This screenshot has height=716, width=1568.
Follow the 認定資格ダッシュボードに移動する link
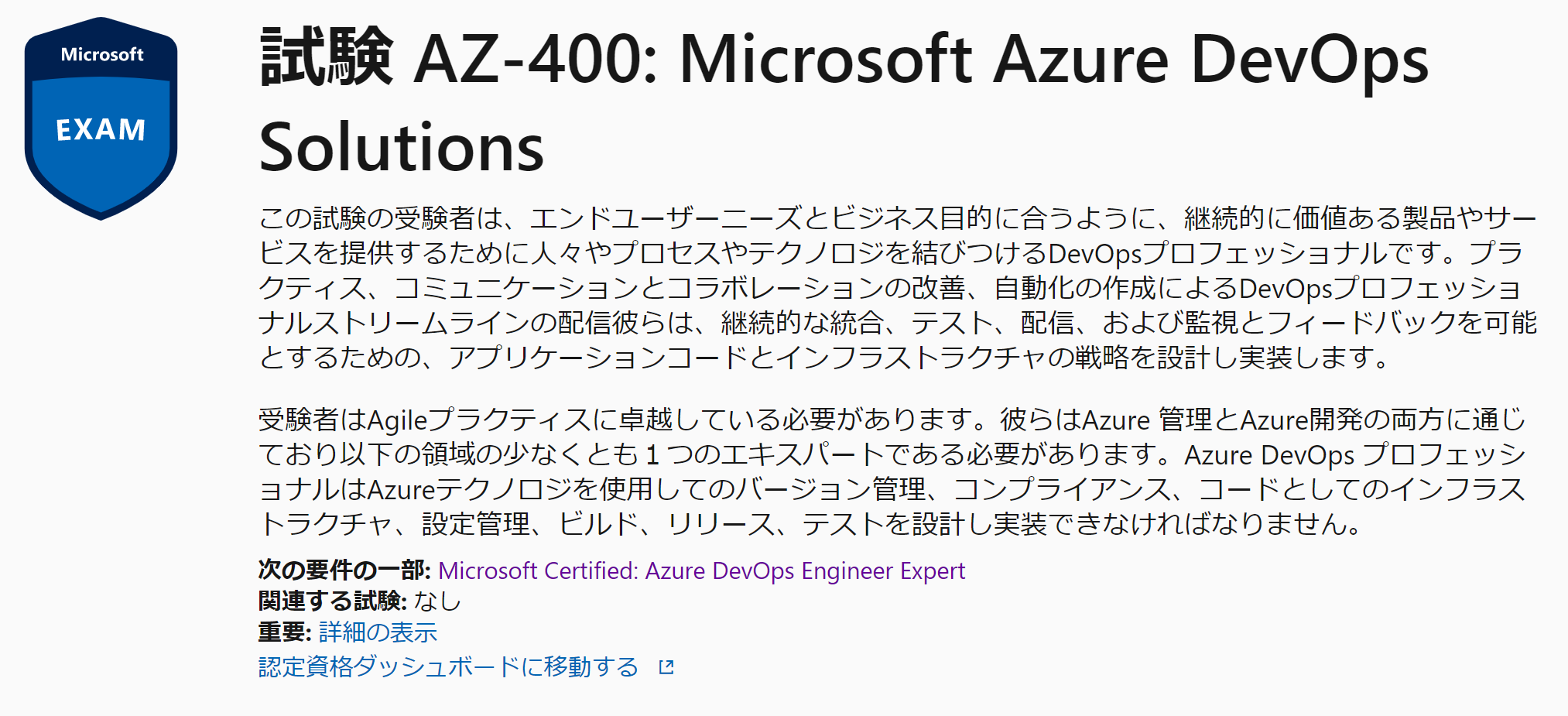[x=448, y=667]
